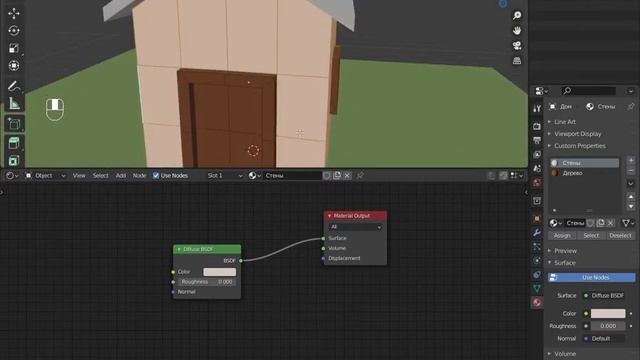Click the Surface Color swatch in properties

(x=608, y=313)
